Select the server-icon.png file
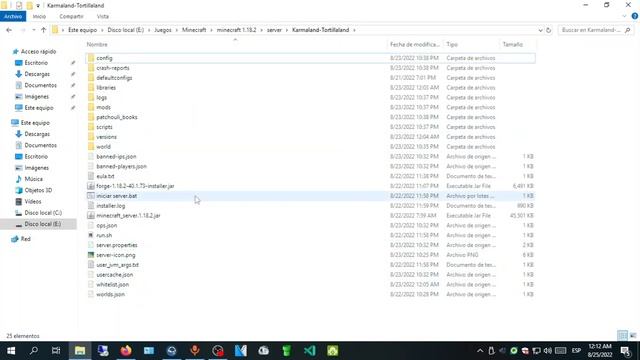 tap(116, 255)
